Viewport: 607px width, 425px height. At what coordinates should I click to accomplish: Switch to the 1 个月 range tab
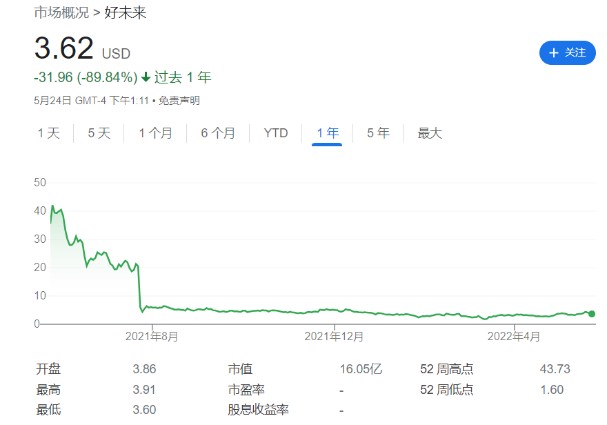(155, 133)
